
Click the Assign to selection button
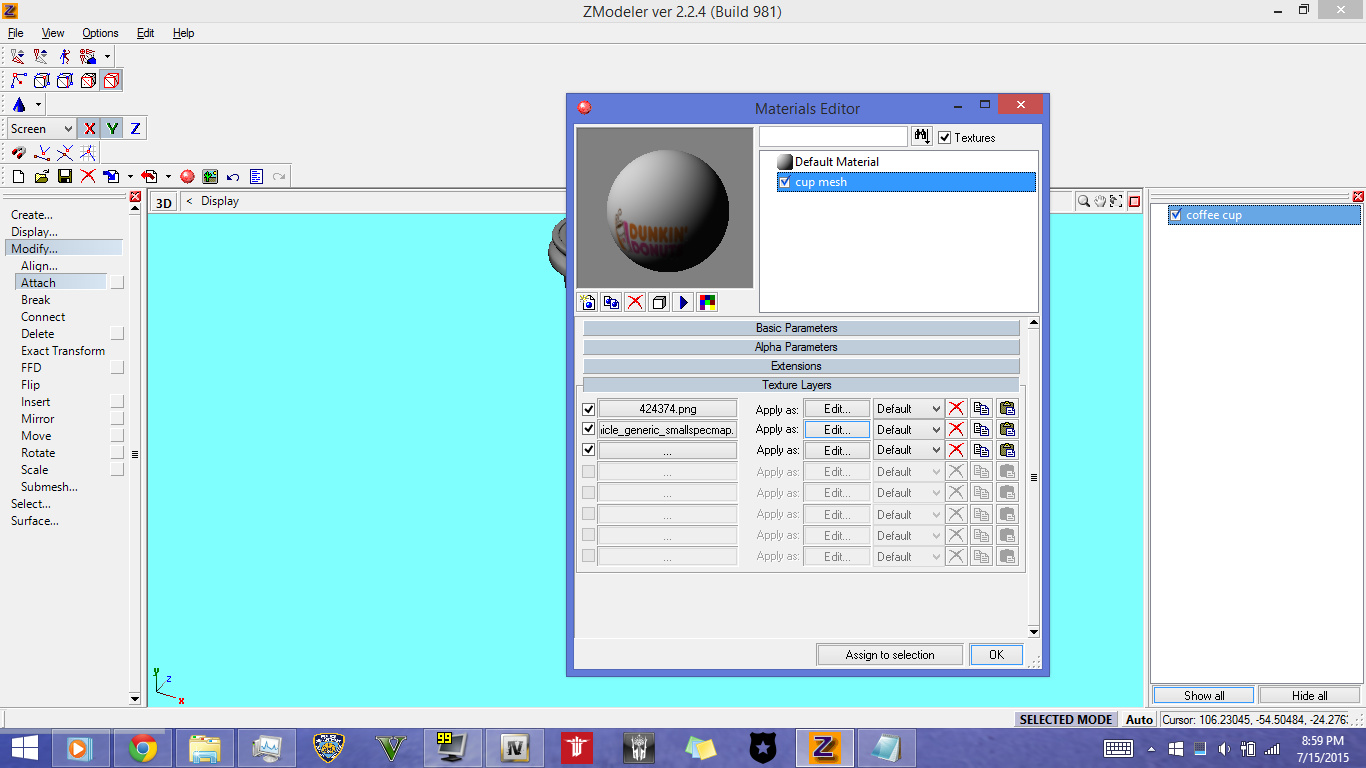pyautogui.click(x=889, y=655)
